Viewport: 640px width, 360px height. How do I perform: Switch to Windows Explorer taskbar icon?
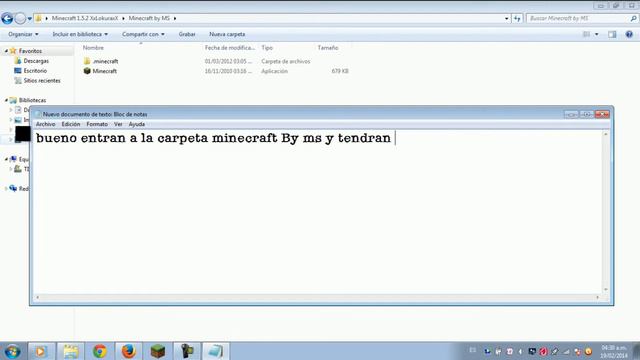coord(70,351)
